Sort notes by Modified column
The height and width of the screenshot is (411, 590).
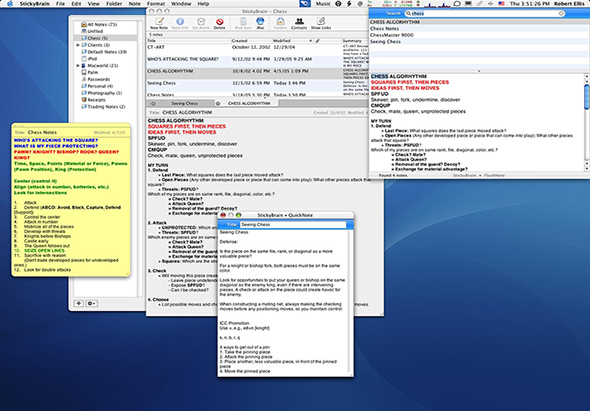pos(292,41)
